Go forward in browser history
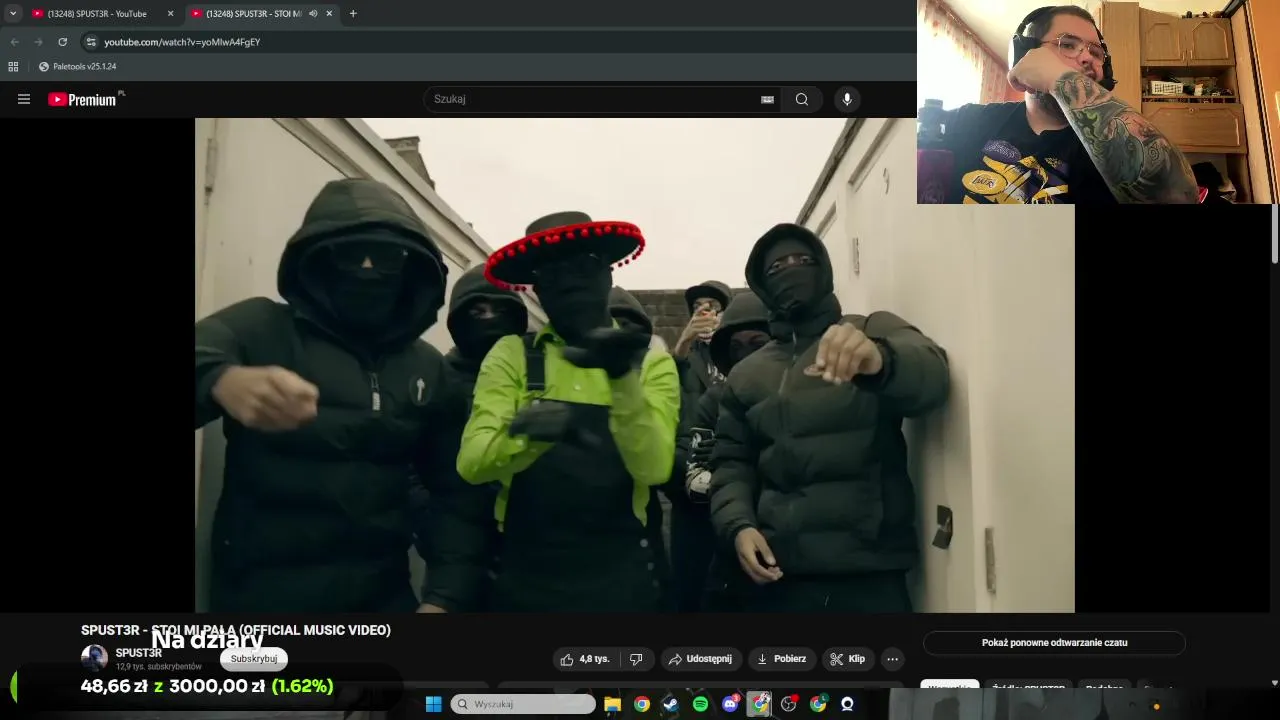1280x720 pixels. pyautogui.click(x=38, y=42)
